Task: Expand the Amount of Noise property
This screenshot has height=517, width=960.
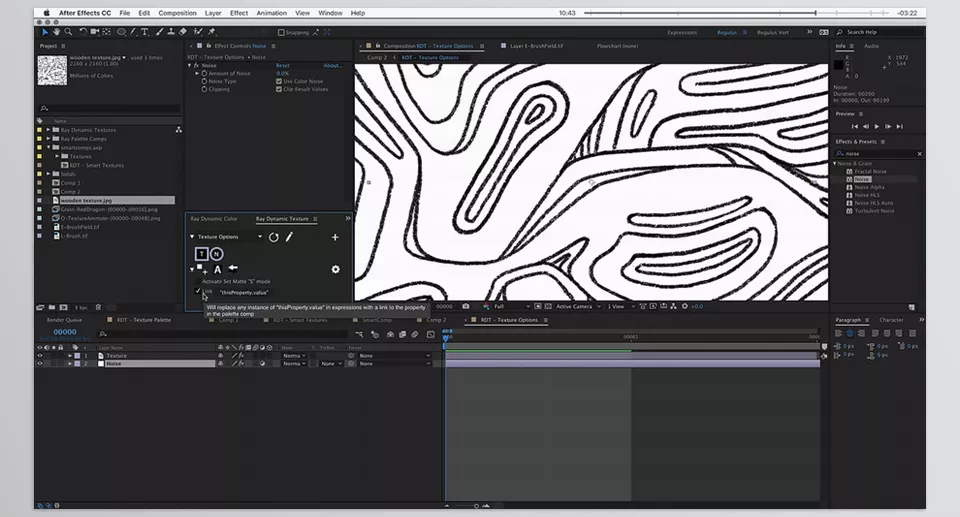Action: click(197, 73)
